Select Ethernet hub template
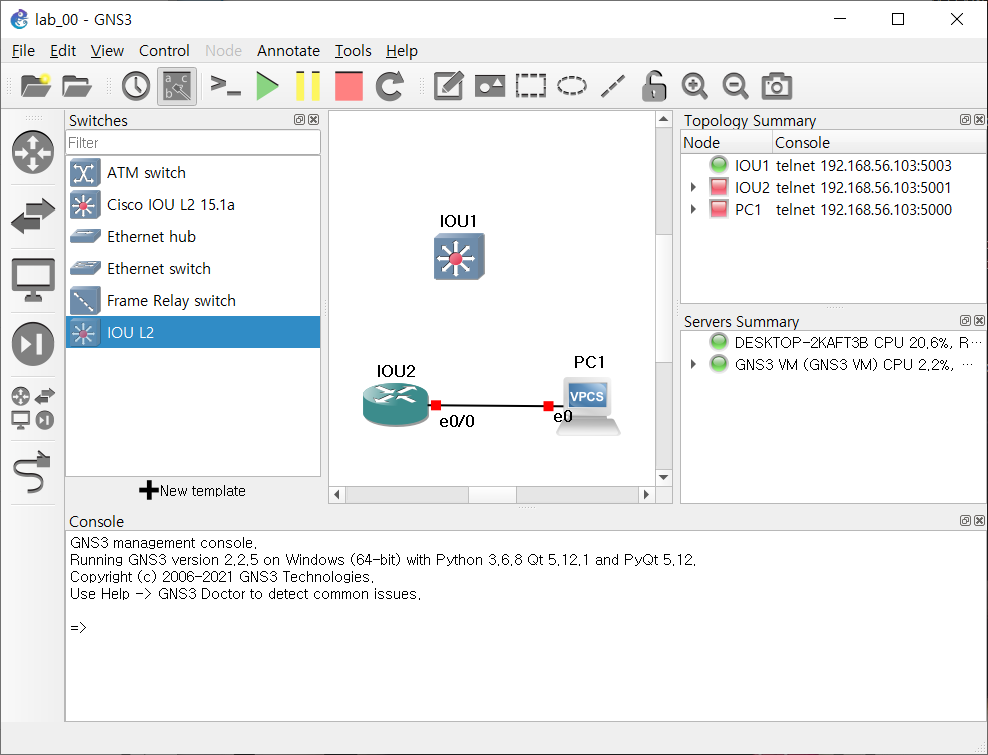Viewport: 988px width, 755px height. click(x=193, y=237)
